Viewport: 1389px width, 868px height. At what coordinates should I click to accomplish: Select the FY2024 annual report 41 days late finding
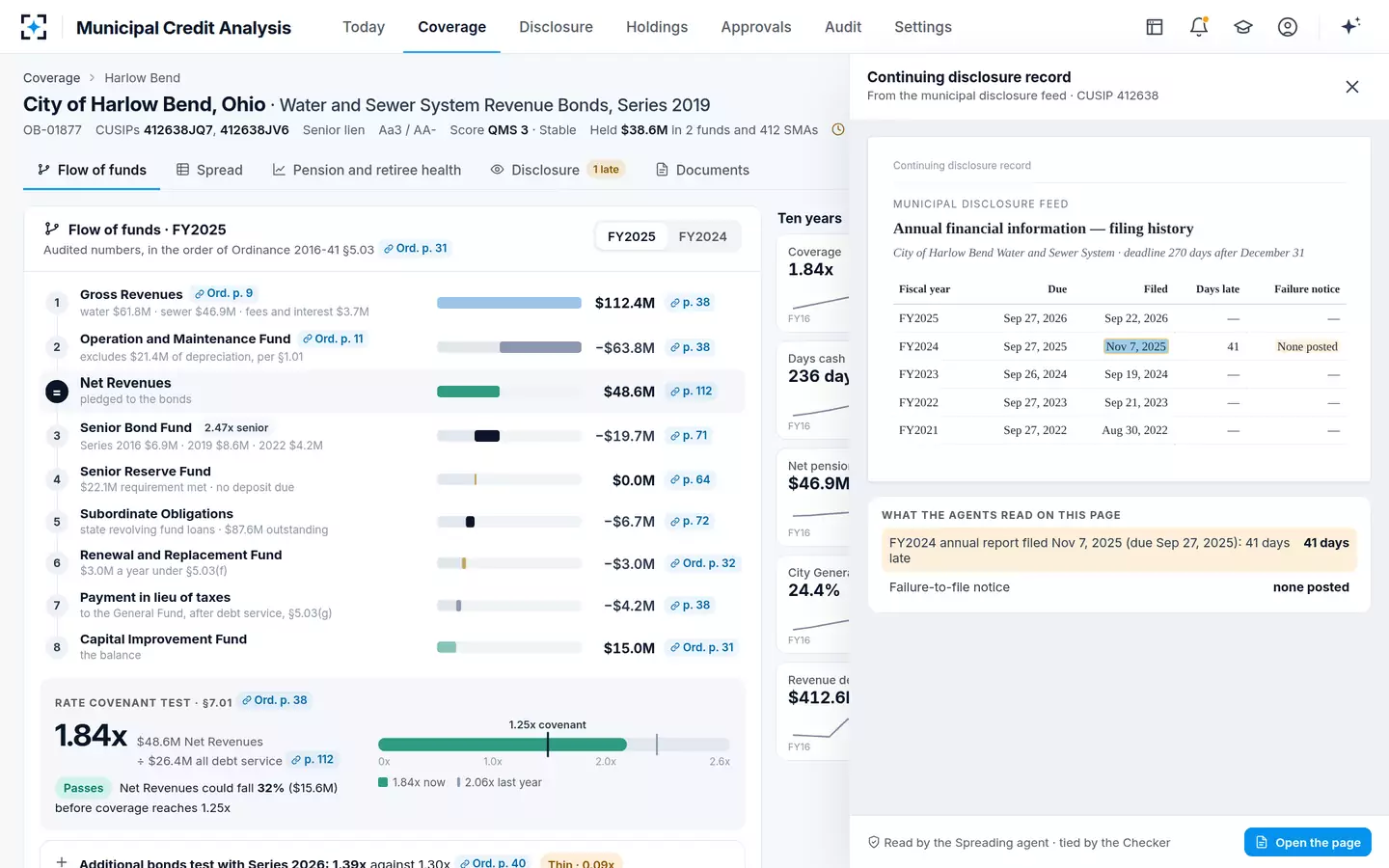click(1119, 551)
